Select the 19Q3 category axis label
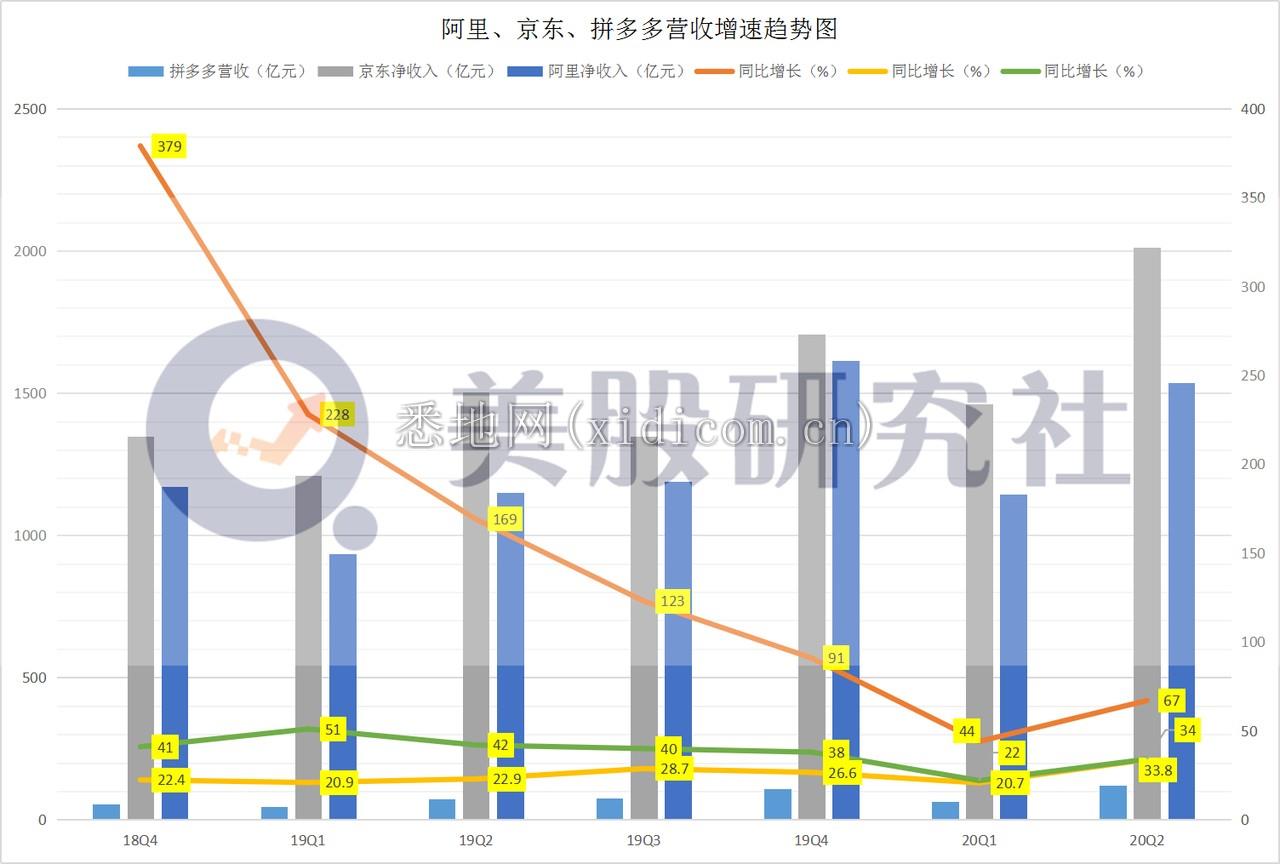 click(x=642, y=842)
